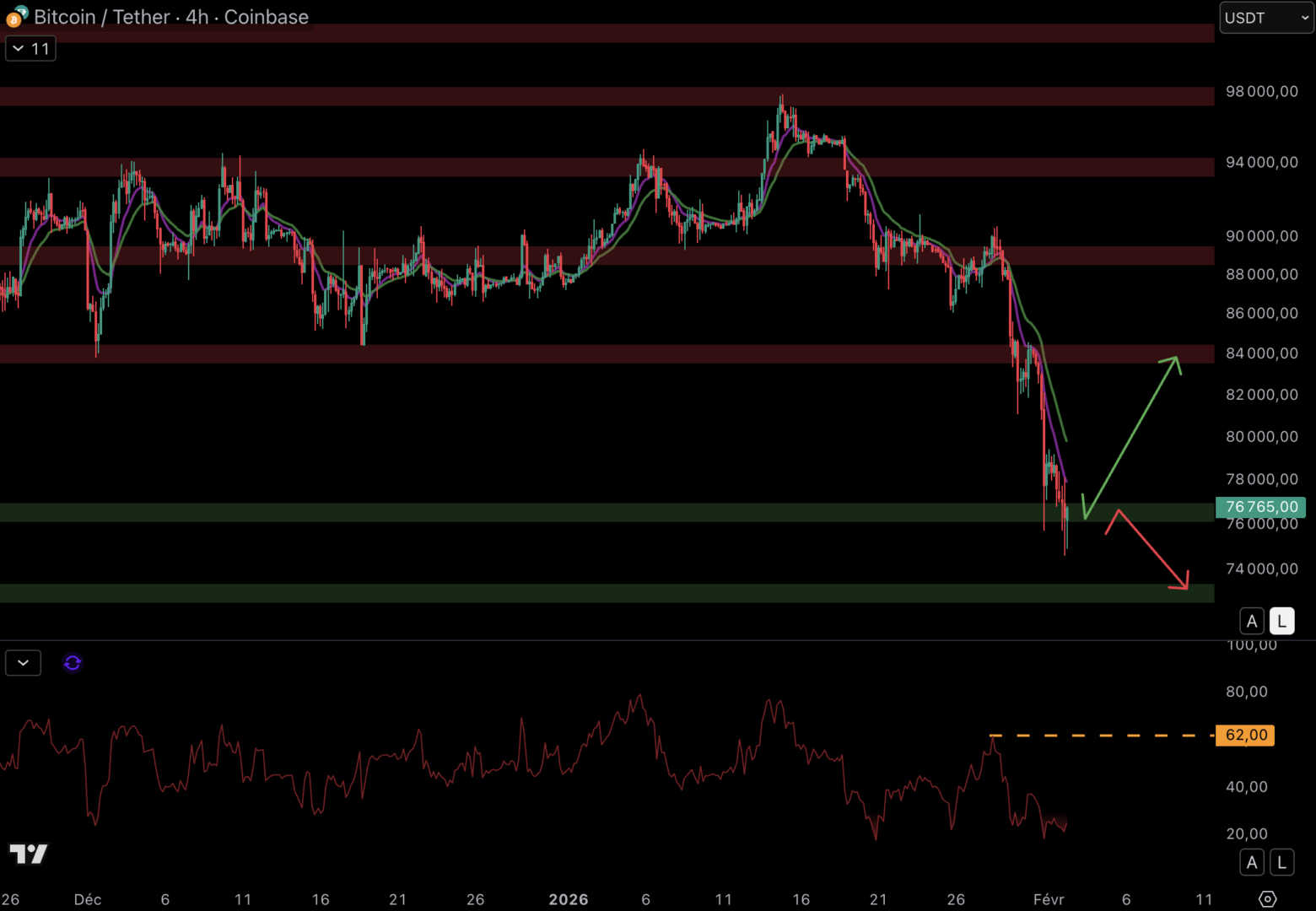Click the orange 62,00 level label

tap(1245, 736)
